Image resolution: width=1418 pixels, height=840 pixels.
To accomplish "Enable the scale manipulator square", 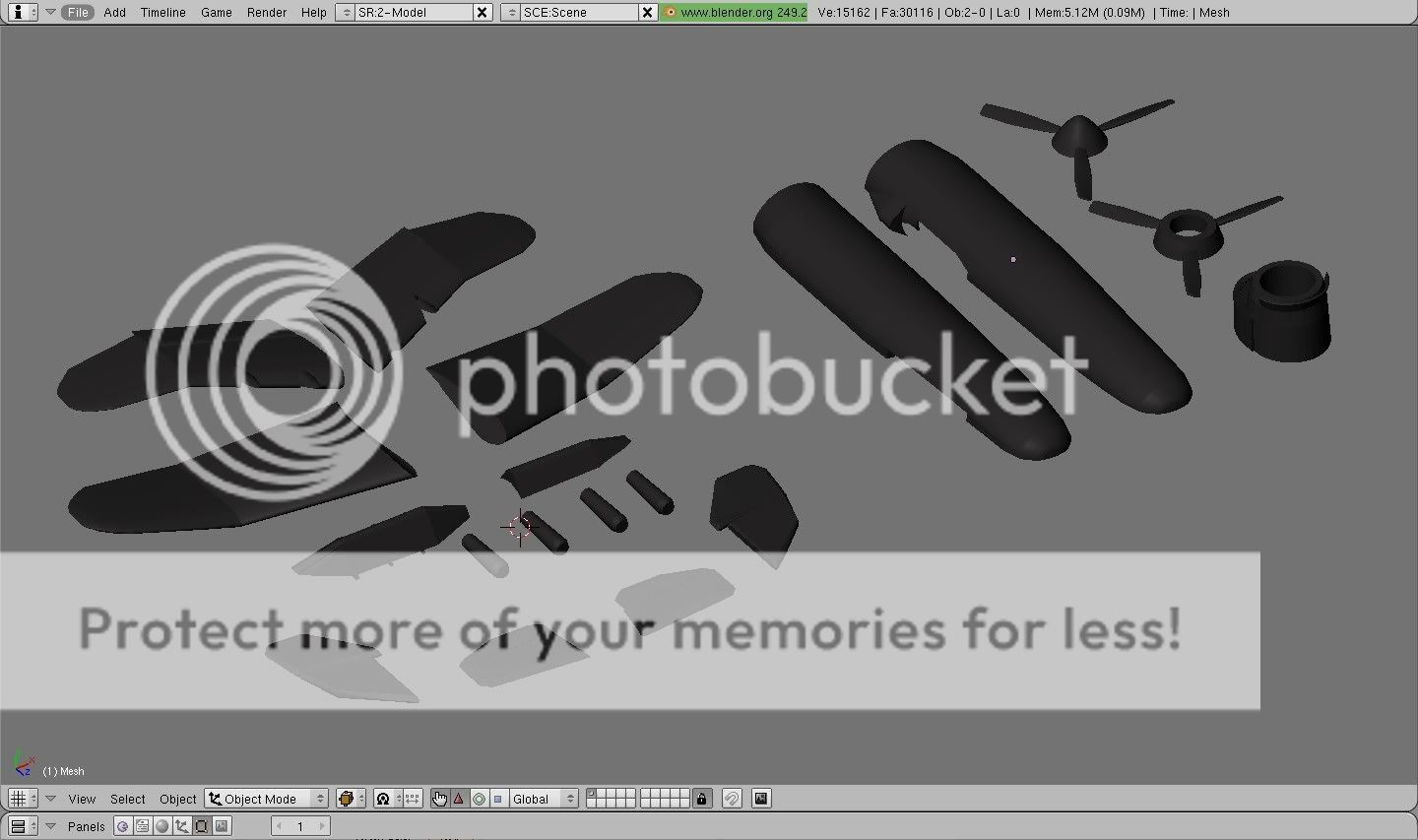I will point(498,799).
